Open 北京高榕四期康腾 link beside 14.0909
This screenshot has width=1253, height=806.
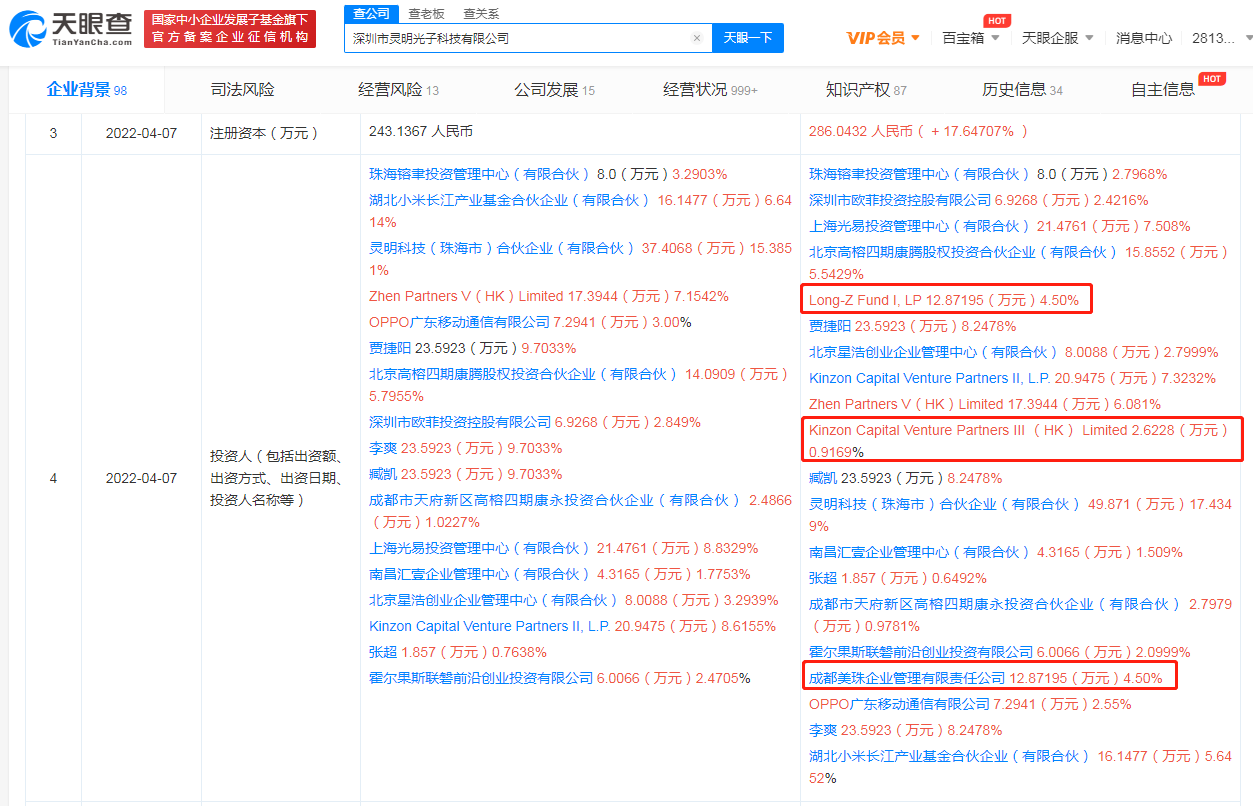point(524,374)
